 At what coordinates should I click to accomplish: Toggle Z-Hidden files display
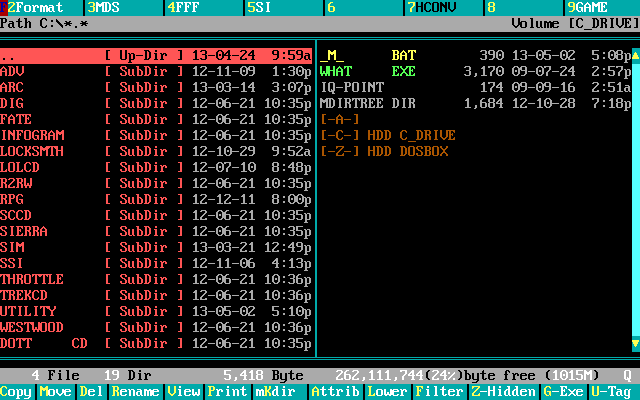pyautogui.click(x=503, y=392)
